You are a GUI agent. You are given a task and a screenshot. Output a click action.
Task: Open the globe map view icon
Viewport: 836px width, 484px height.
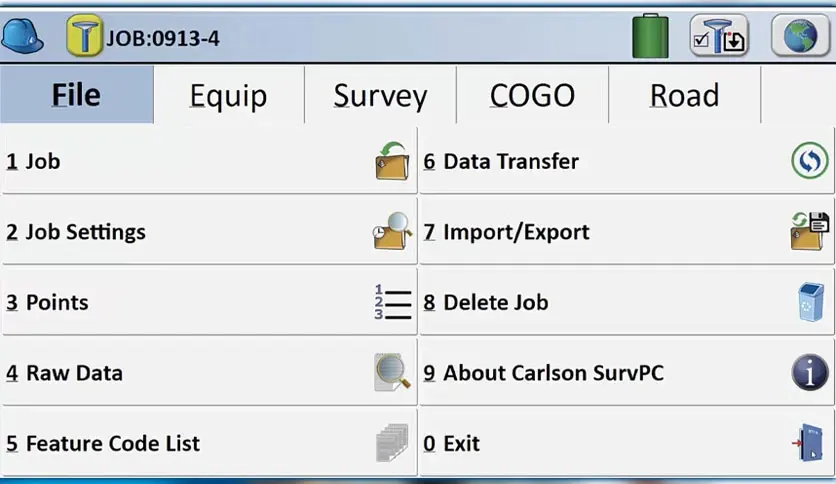[800, 36]
